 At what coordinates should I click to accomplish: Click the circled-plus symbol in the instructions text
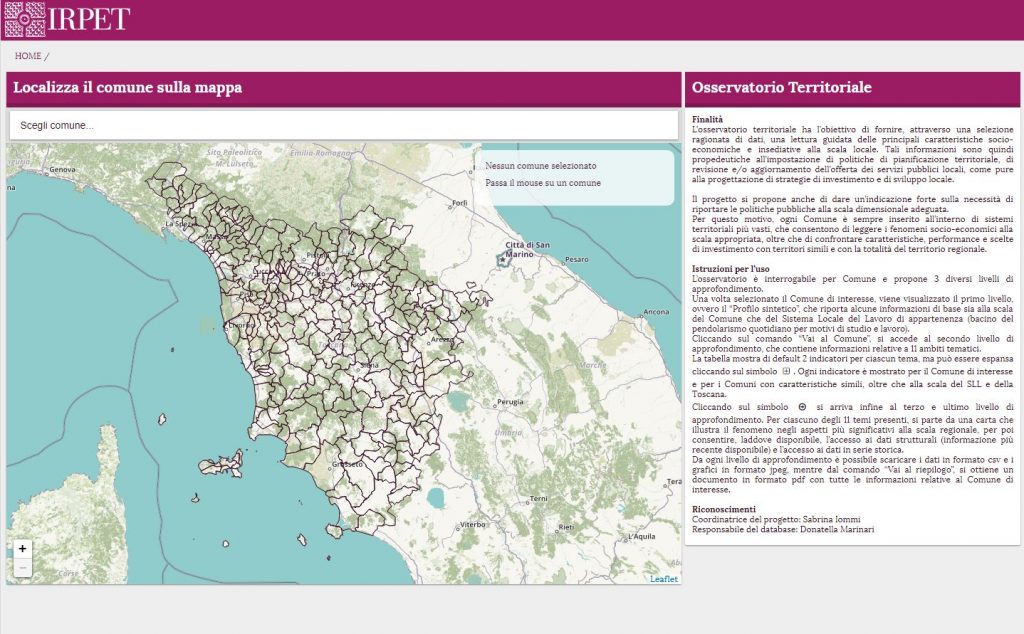(x=803, y=407)
